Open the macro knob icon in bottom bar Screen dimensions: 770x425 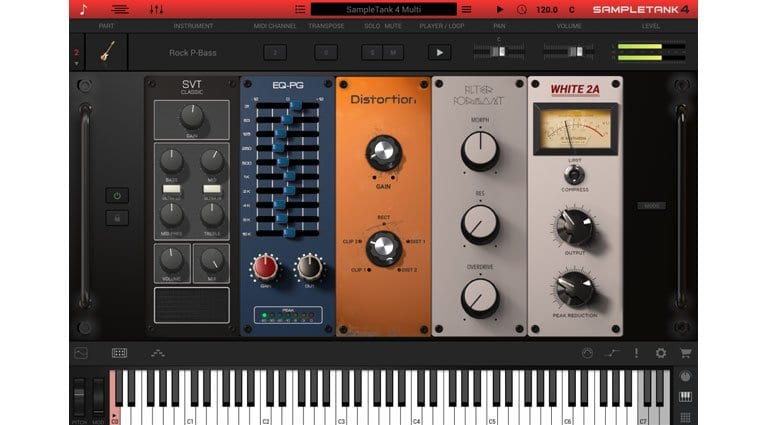[587, 353]
